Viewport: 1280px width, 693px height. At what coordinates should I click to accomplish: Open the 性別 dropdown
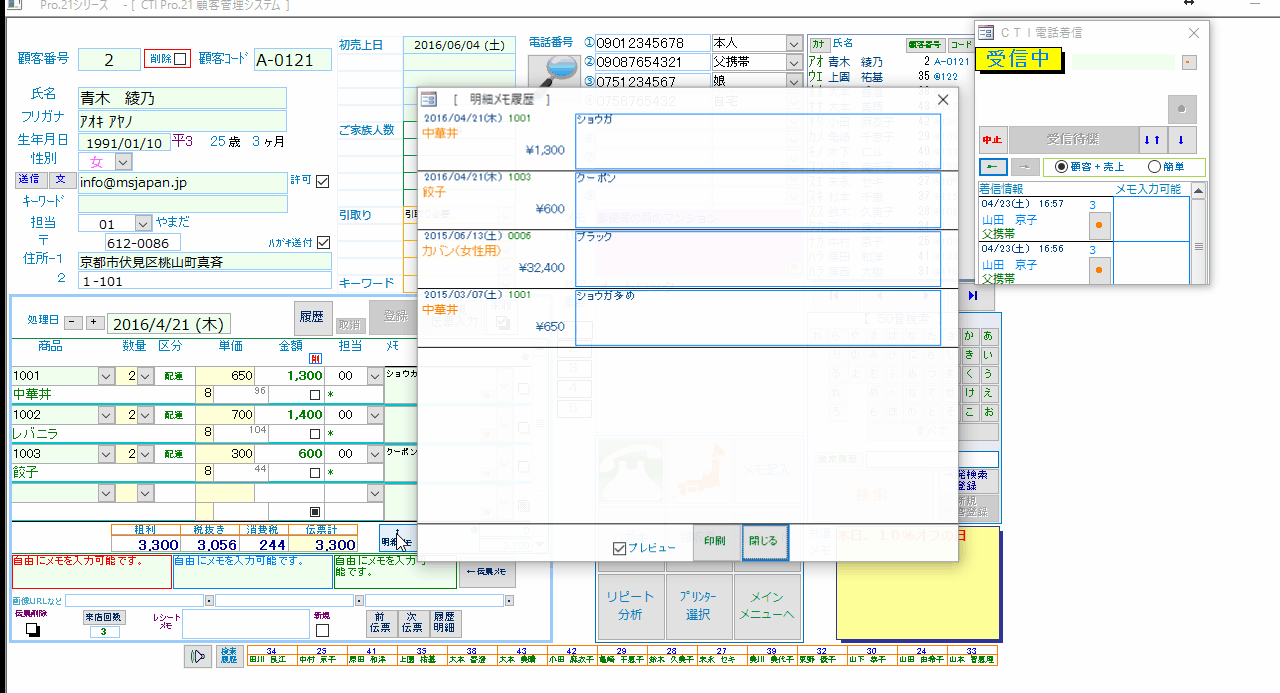(123, 161)
